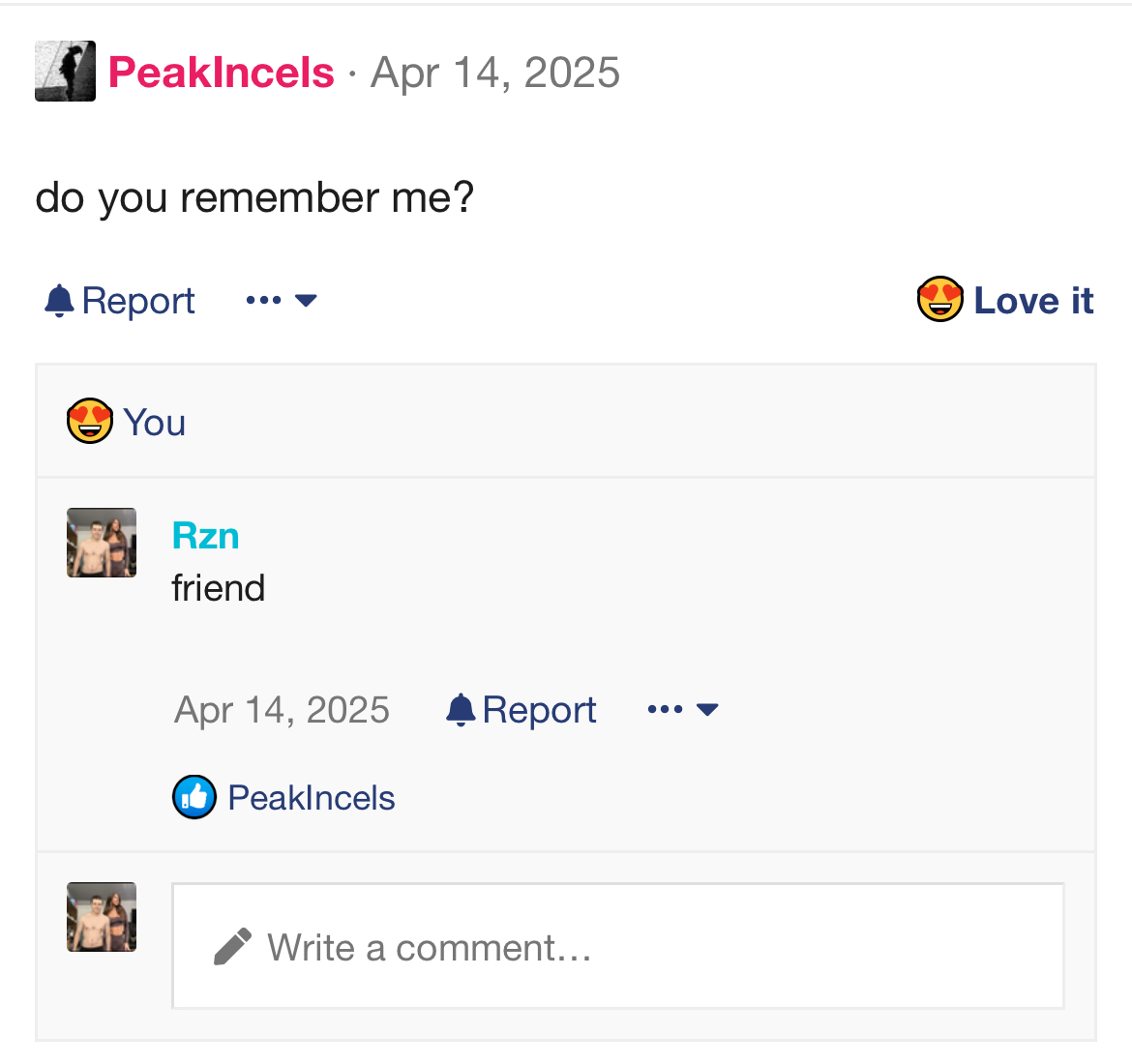Click the comment timestamp Apr 14, 2025
Screen dimensions: 1132x1064
[282, 710]
